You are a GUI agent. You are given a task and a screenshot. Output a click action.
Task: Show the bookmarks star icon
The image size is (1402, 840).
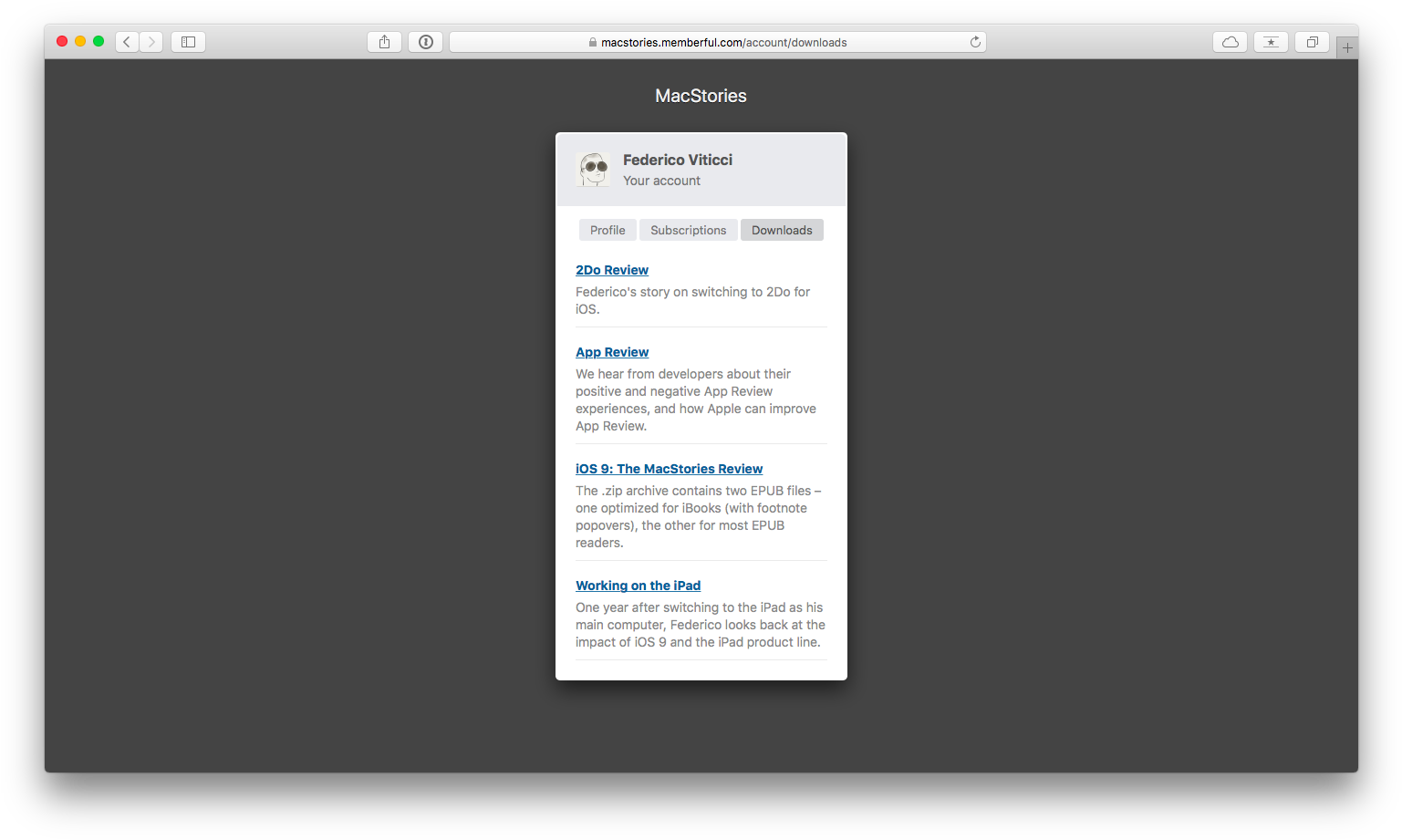(1271, 41)
